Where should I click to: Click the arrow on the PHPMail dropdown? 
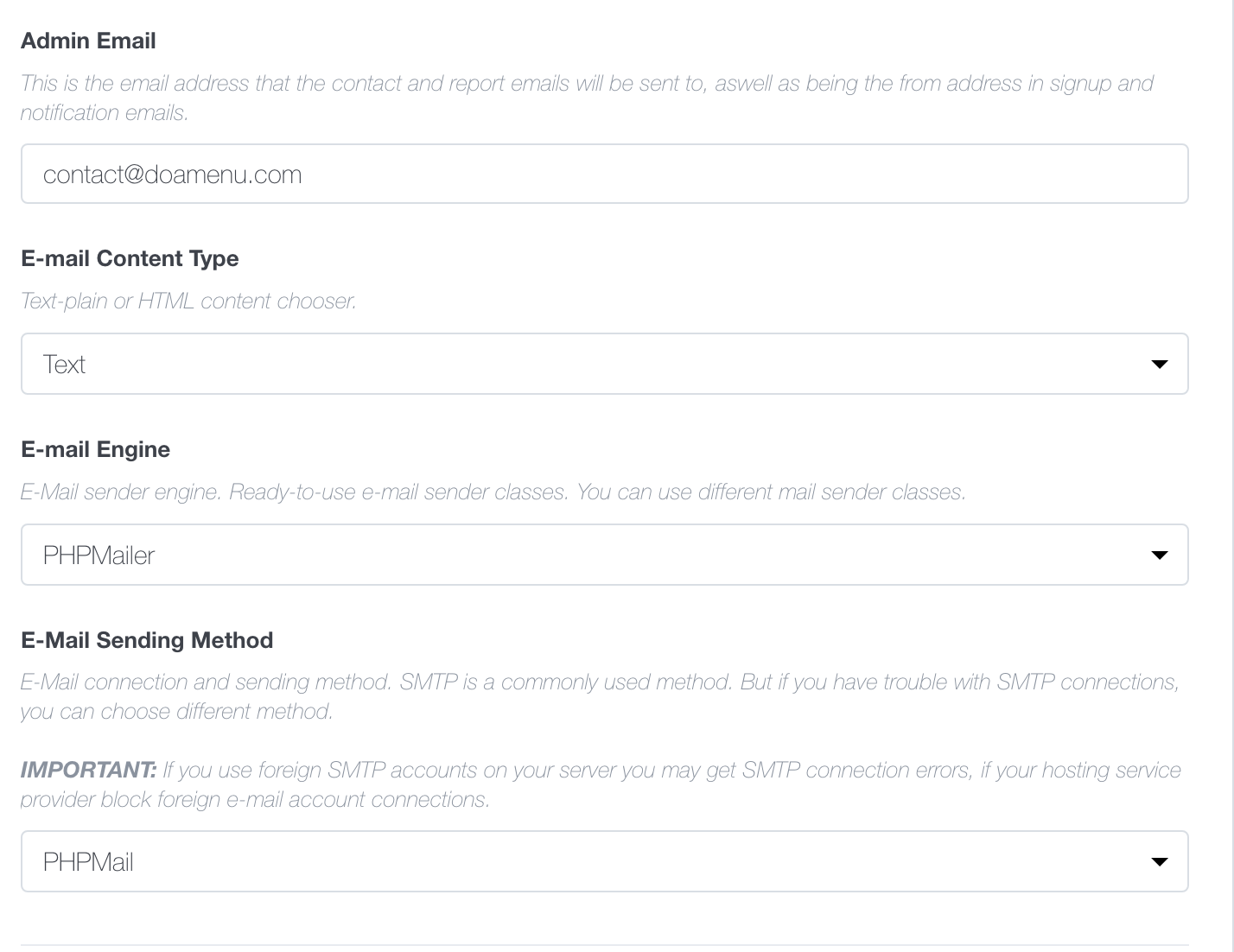pos(1160,861)
